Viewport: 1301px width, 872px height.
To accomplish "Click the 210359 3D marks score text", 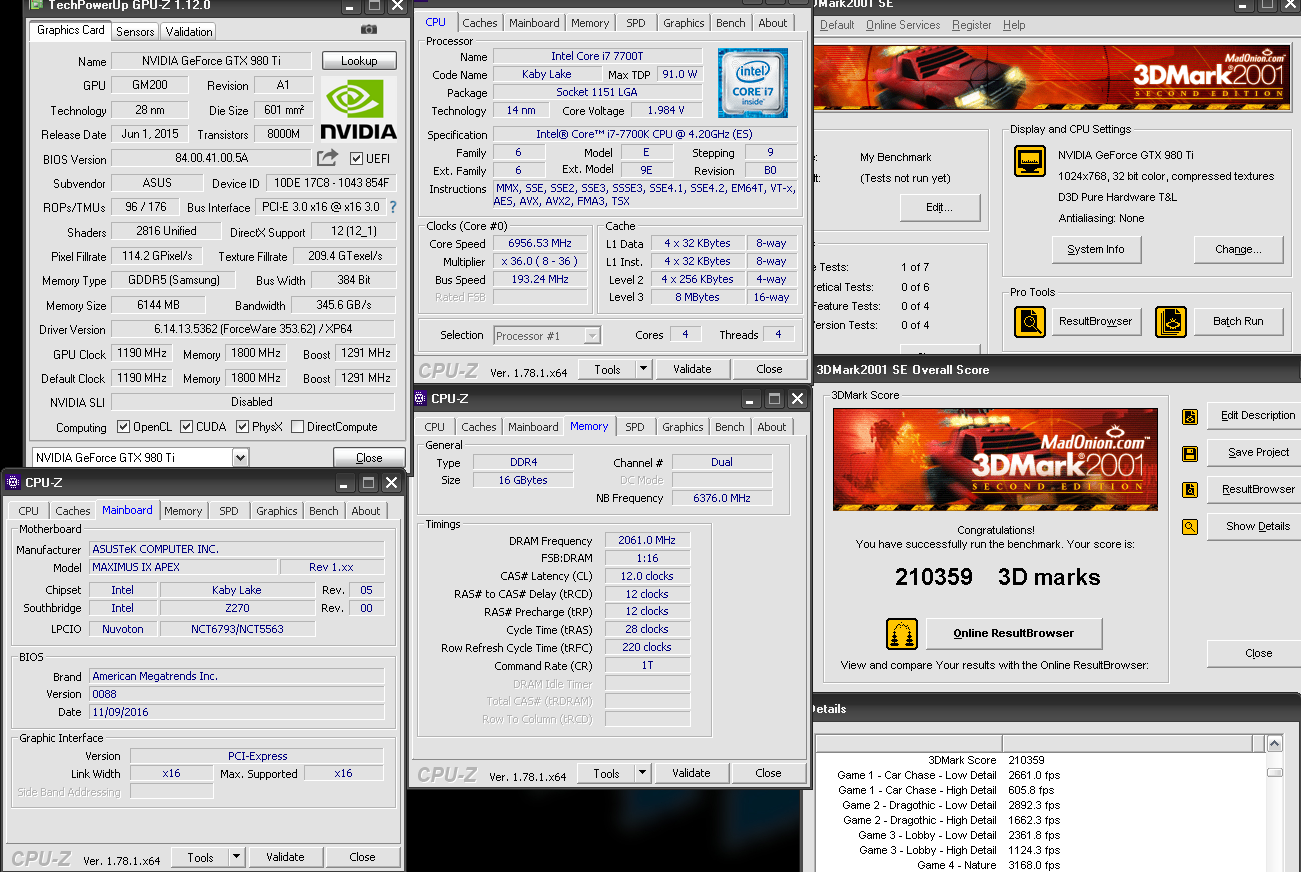I will [997, 577].
